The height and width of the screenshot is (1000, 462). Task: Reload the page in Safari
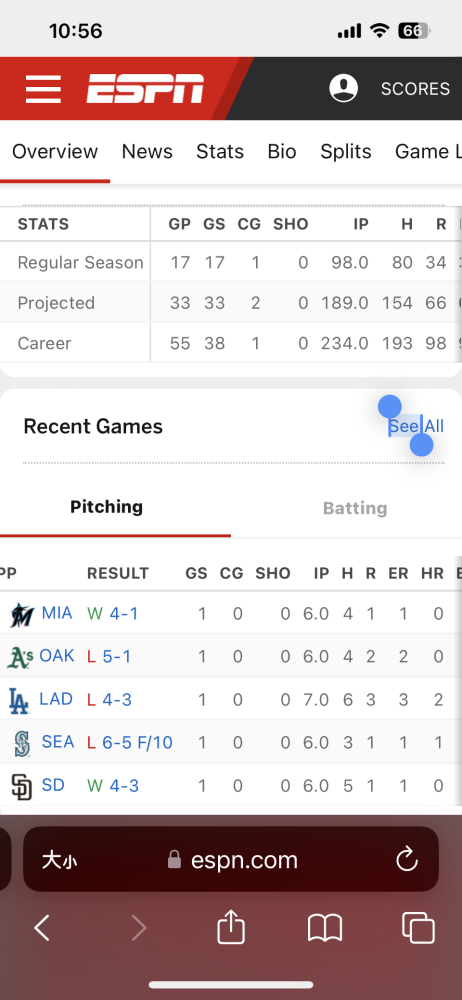pyautogui.click(x=406, y=860)
